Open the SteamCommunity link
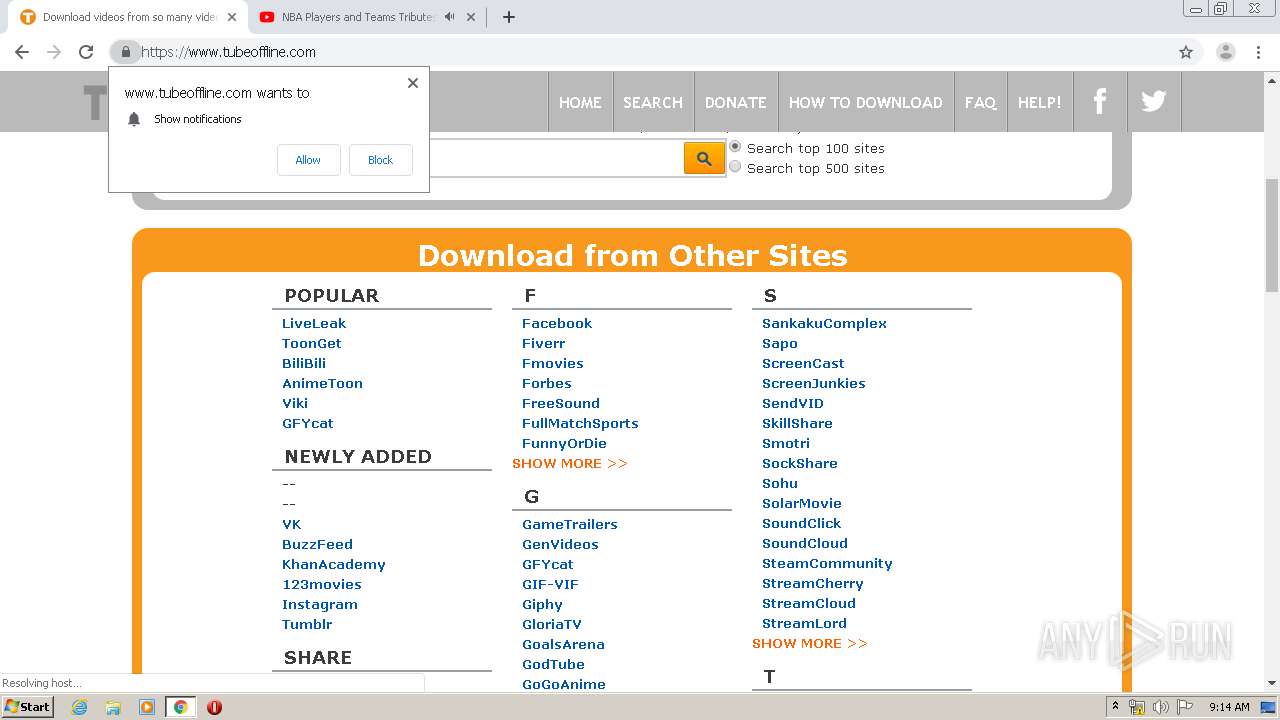Viewport: 1280px width, 720px height. click(x=827, y=563)
